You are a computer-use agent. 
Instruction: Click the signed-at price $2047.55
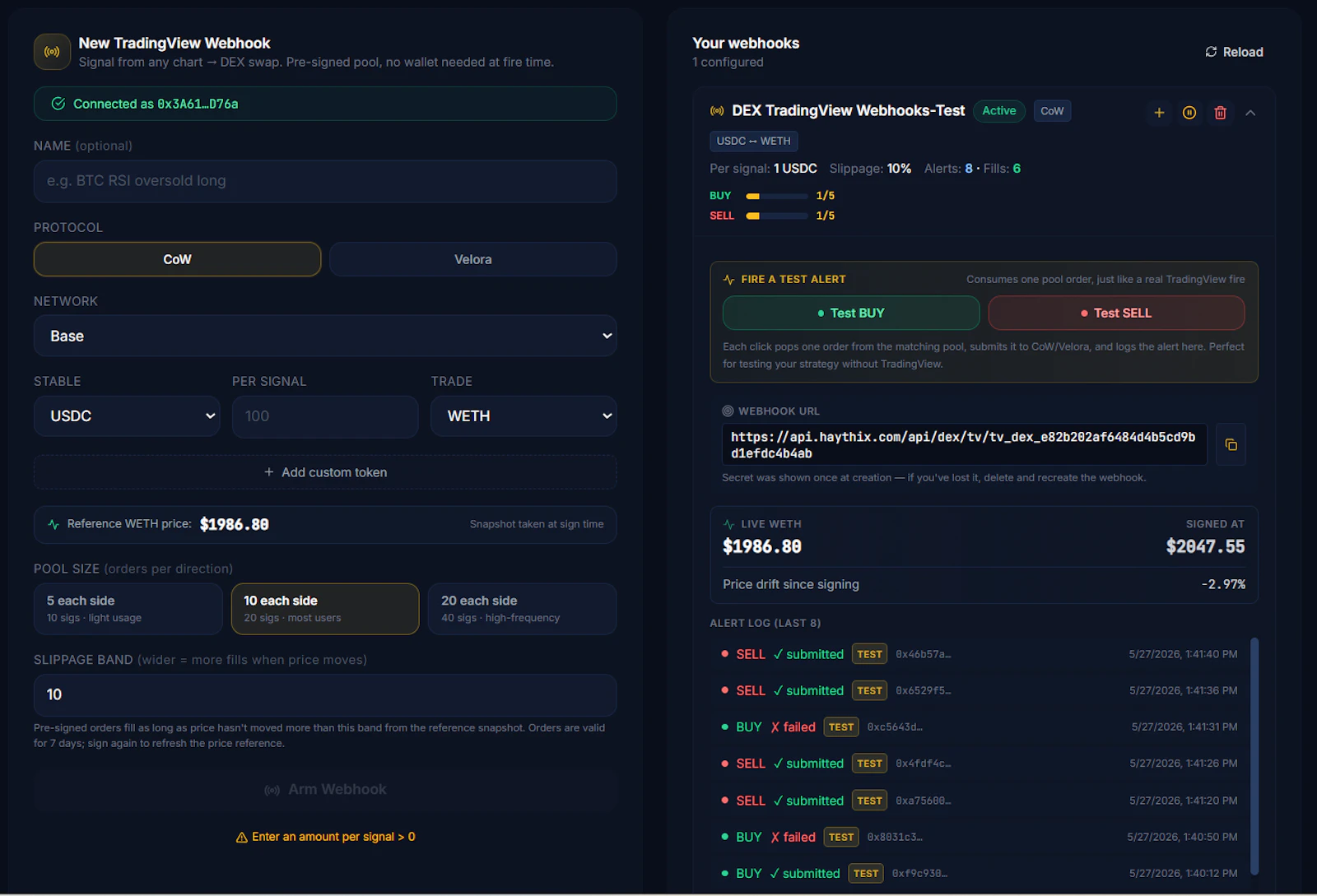point(1205,547)
